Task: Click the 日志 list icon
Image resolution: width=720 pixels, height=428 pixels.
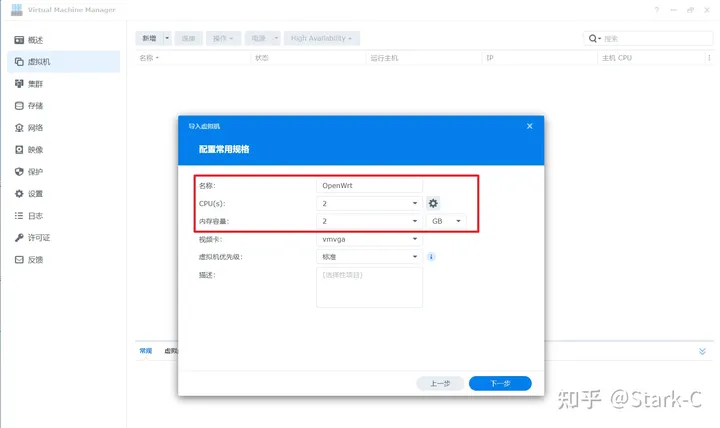Action: (x=19, y=215)
